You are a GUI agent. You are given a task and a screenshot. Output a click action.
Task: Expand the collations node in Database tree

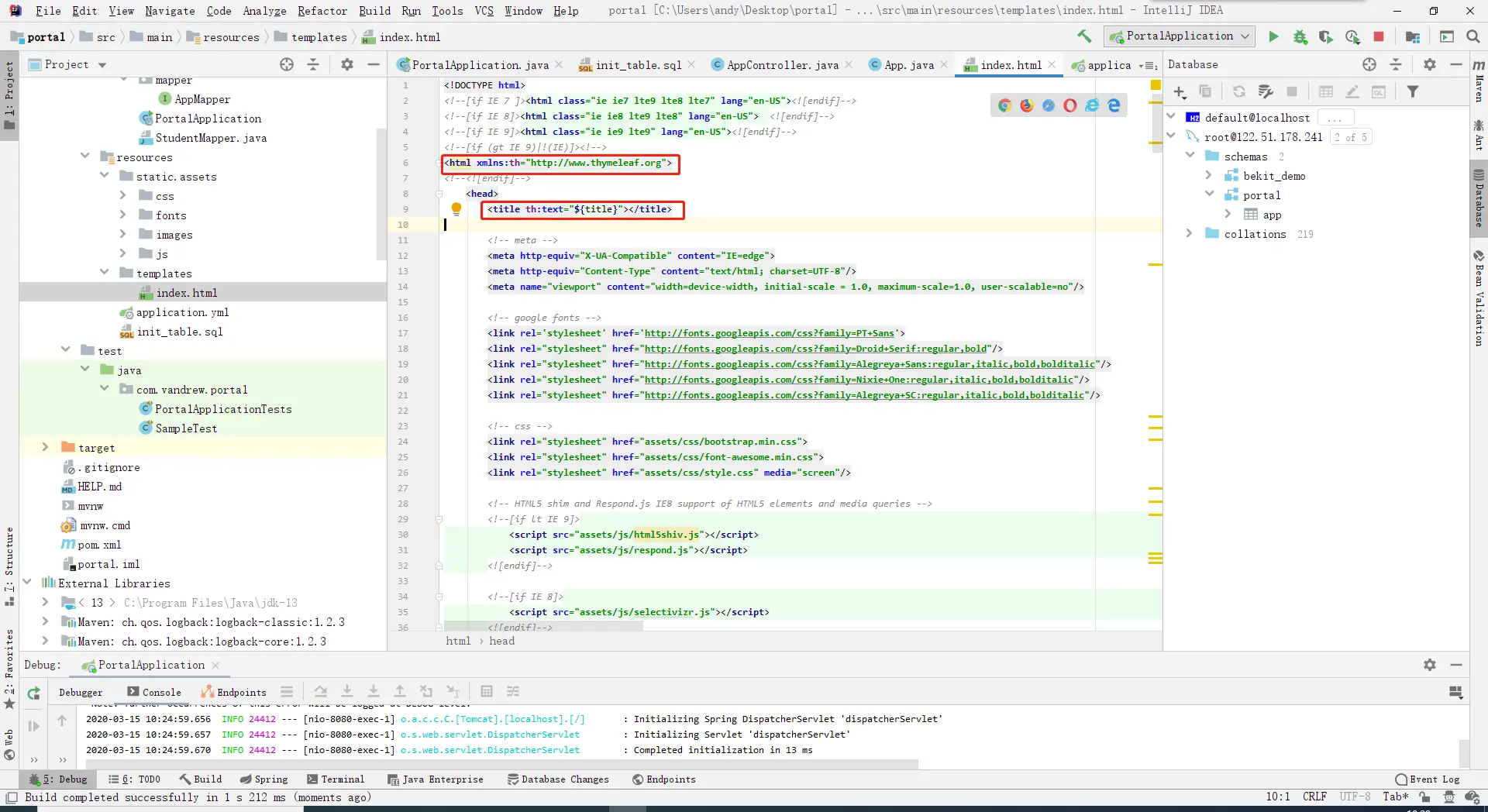click(x=1190, y=234)
